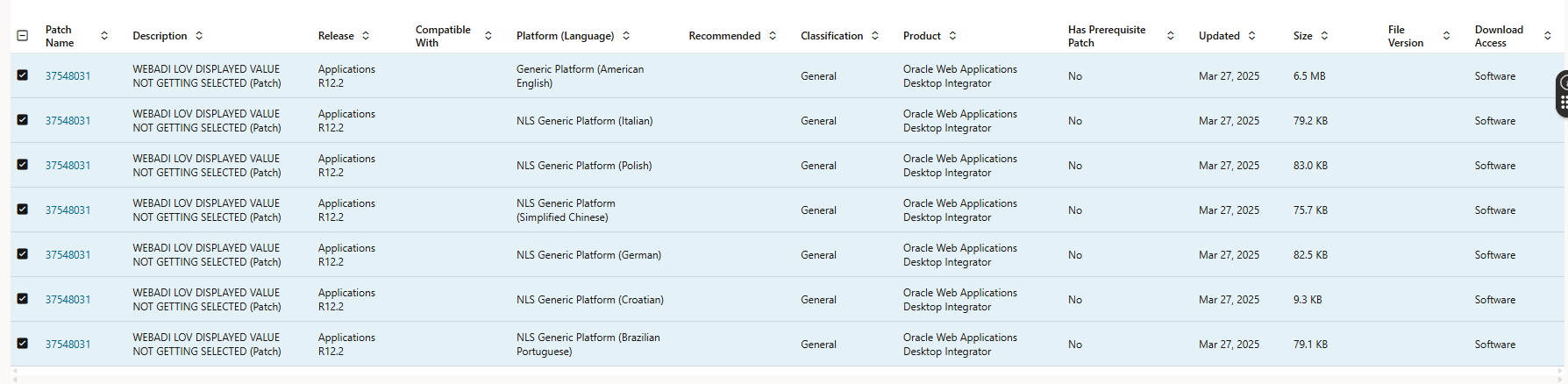Sort by Release column arrows
This screenshot has width=1568, height=384.
(x=366, y=36)
